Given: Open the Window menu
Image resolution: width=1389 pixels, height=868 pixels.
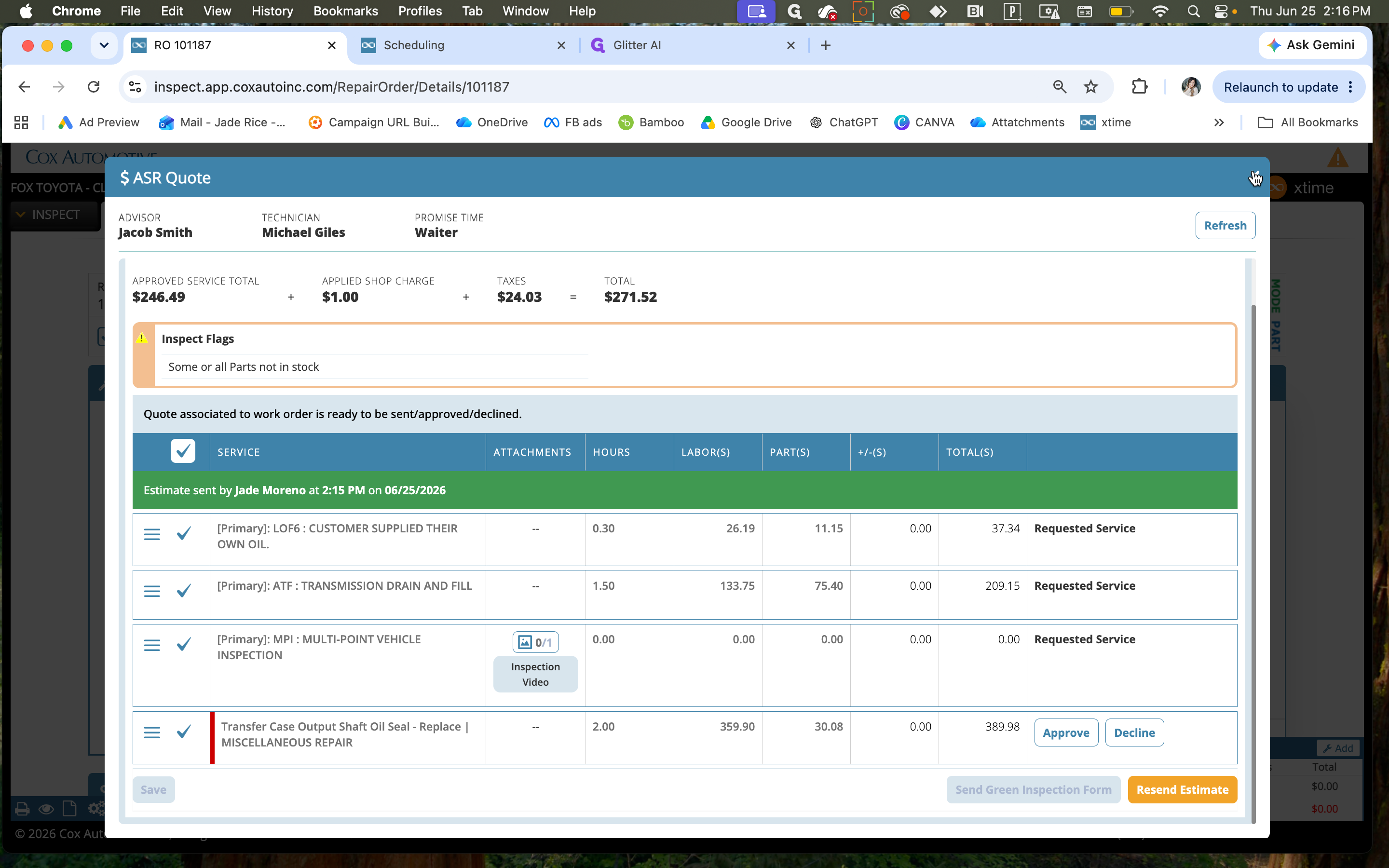Looking at the screenshot, I should coord(525,11).
